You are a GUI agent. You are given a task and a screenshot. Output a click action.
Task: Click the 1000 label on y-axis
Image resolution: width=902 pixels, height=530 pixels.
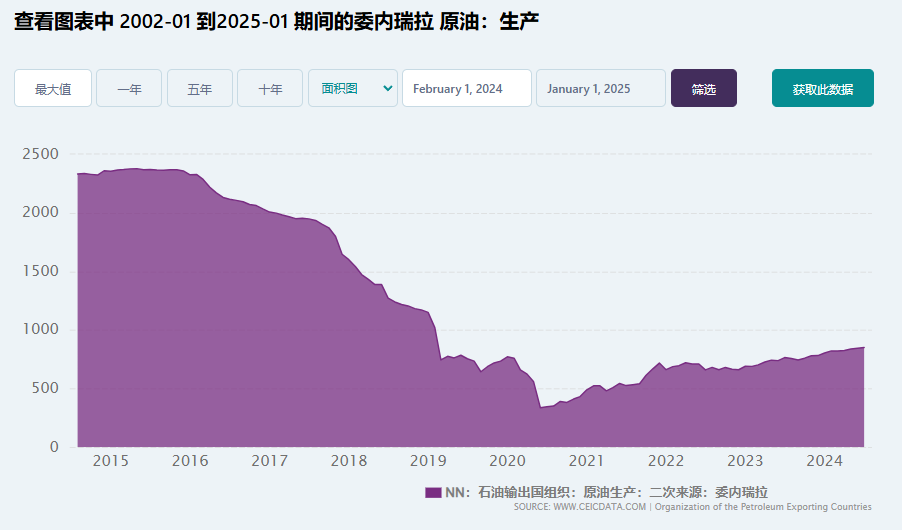[x=41, y=330]
